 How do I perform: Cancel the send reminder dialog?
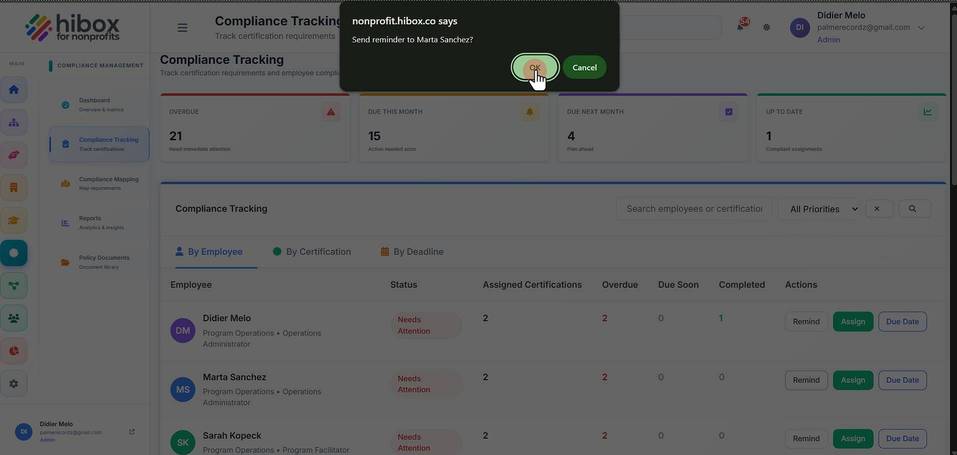(x=584, y=67)
